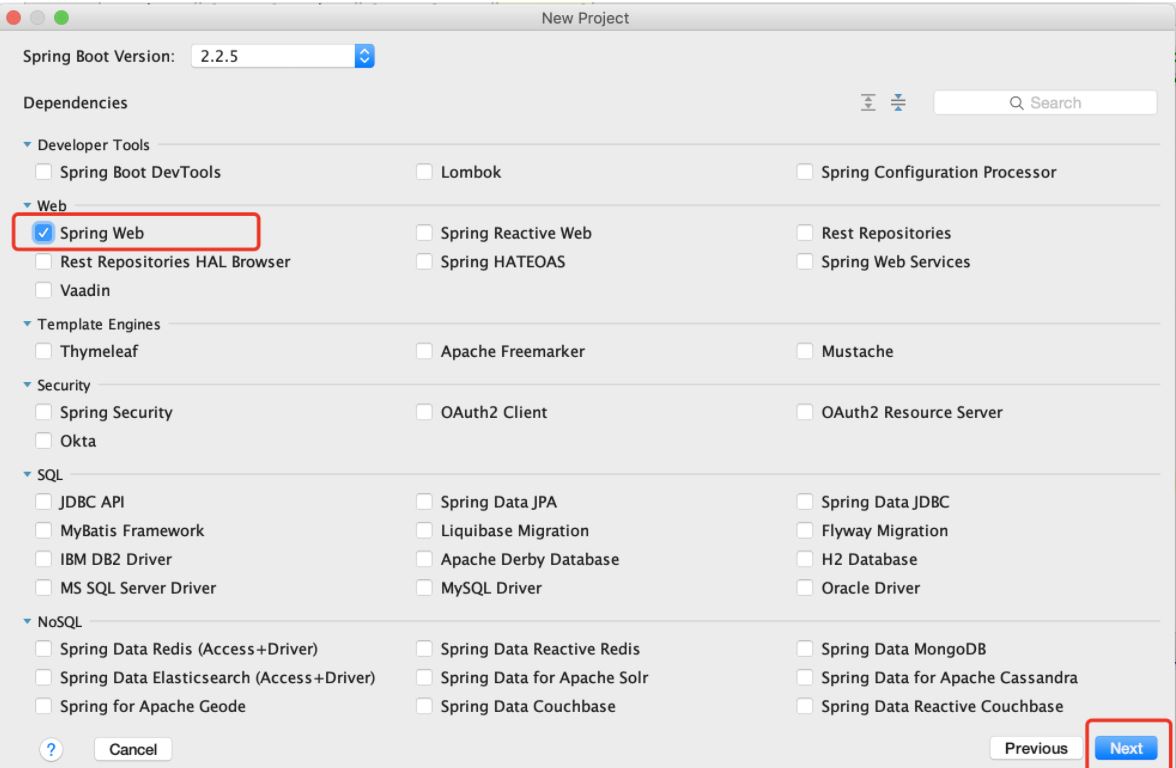This screenshot has height=768, width=1176.
Task: Open the Spring Boot Version dropdown
Action: tap(364, 57)
